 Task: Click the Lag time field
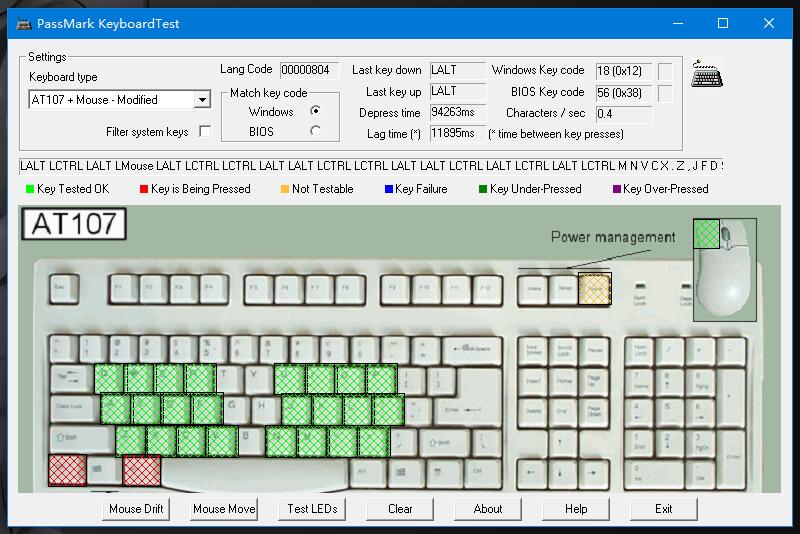coord(457,134)
